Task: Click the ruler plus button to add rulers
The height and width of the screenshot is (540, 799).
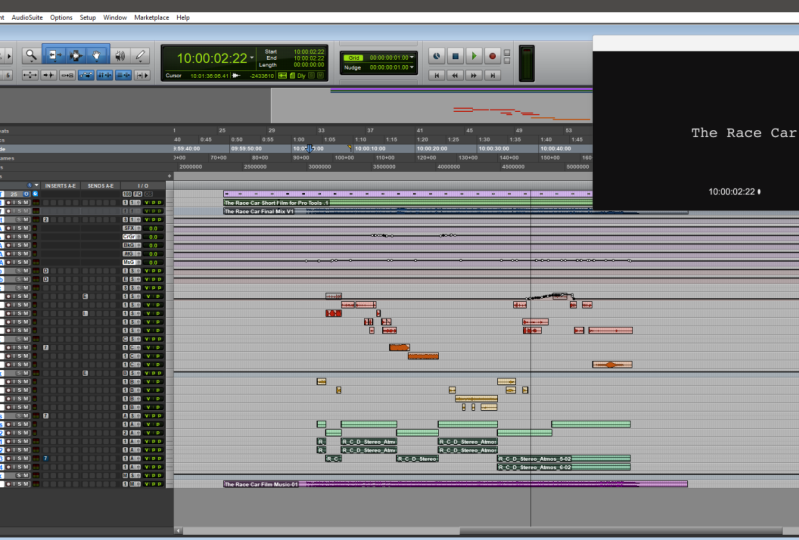Action: [170, 176]
